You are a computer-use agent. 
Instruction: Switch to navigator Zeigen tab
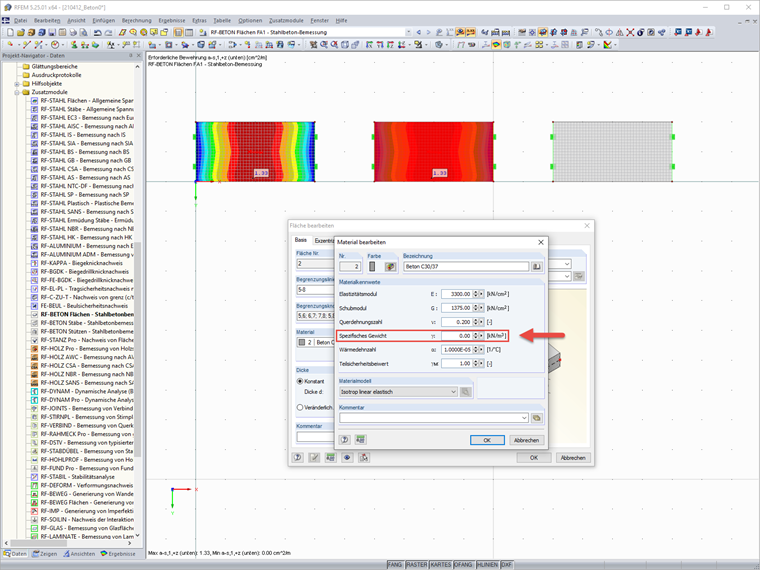point(44,554)
